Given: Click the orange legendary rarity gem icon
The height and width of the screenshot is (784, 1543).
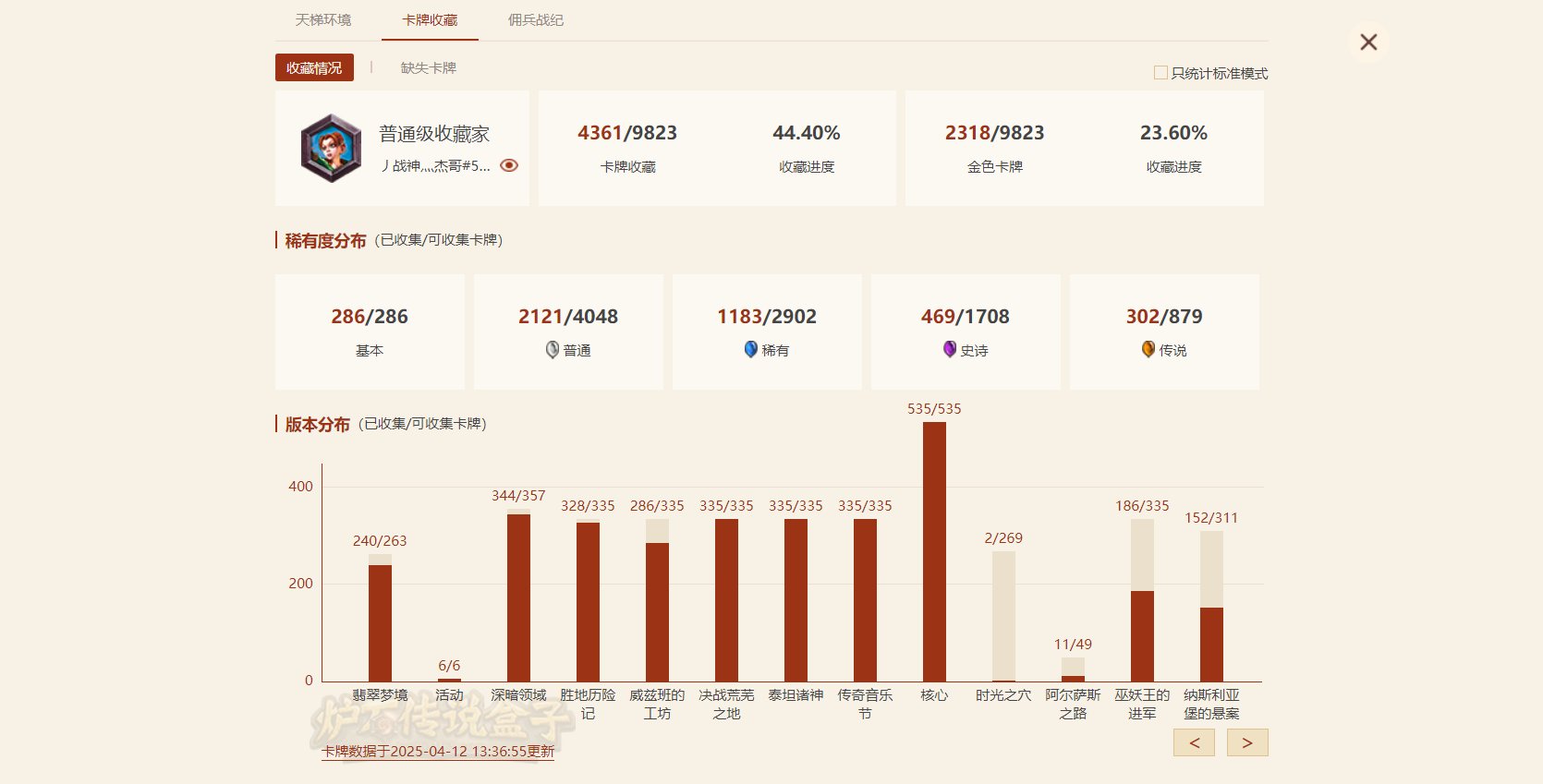Looking at the screenshot, I should pos(1148,349).
